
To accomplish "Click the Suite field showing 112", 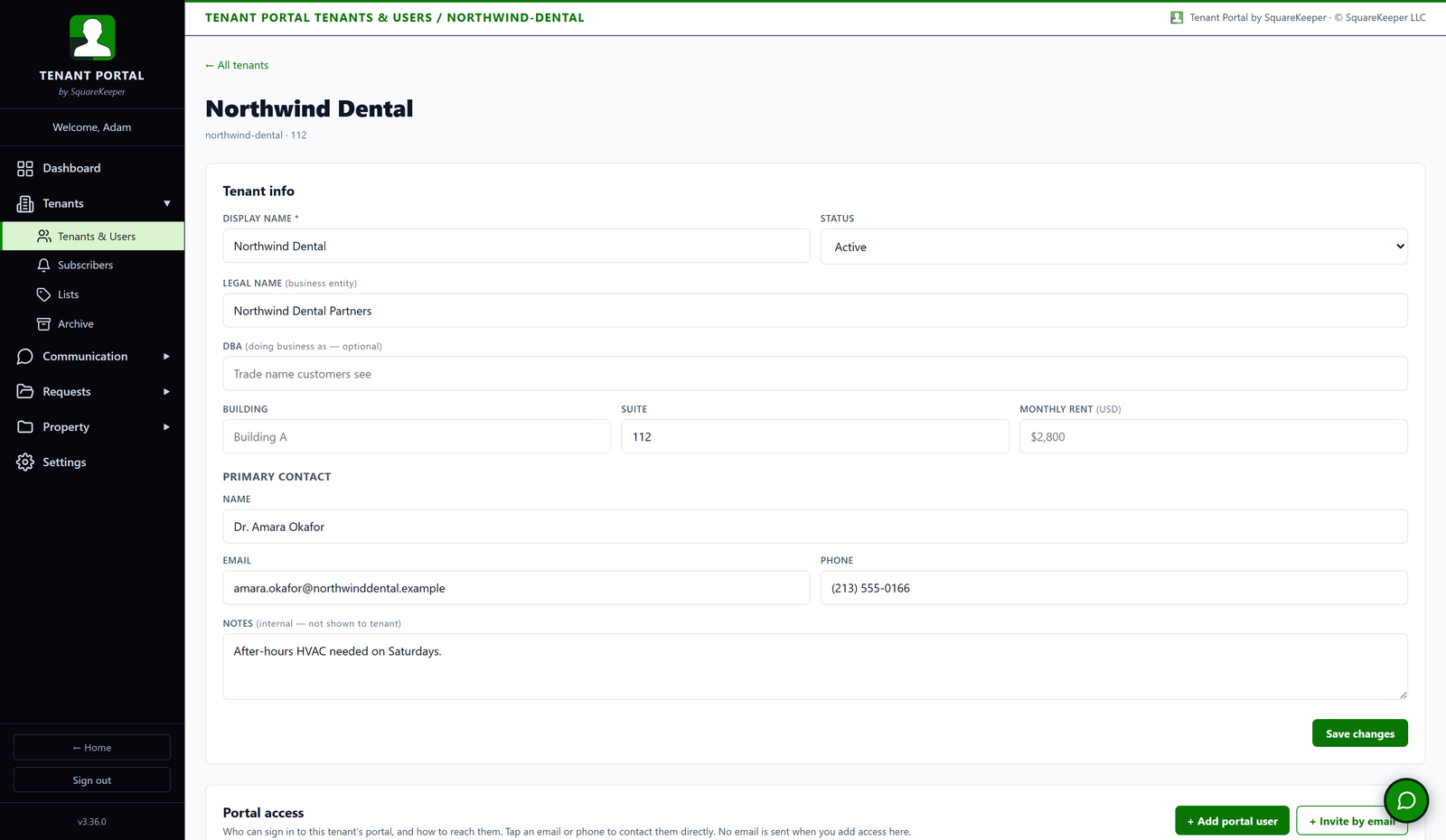I will (815, 437).
